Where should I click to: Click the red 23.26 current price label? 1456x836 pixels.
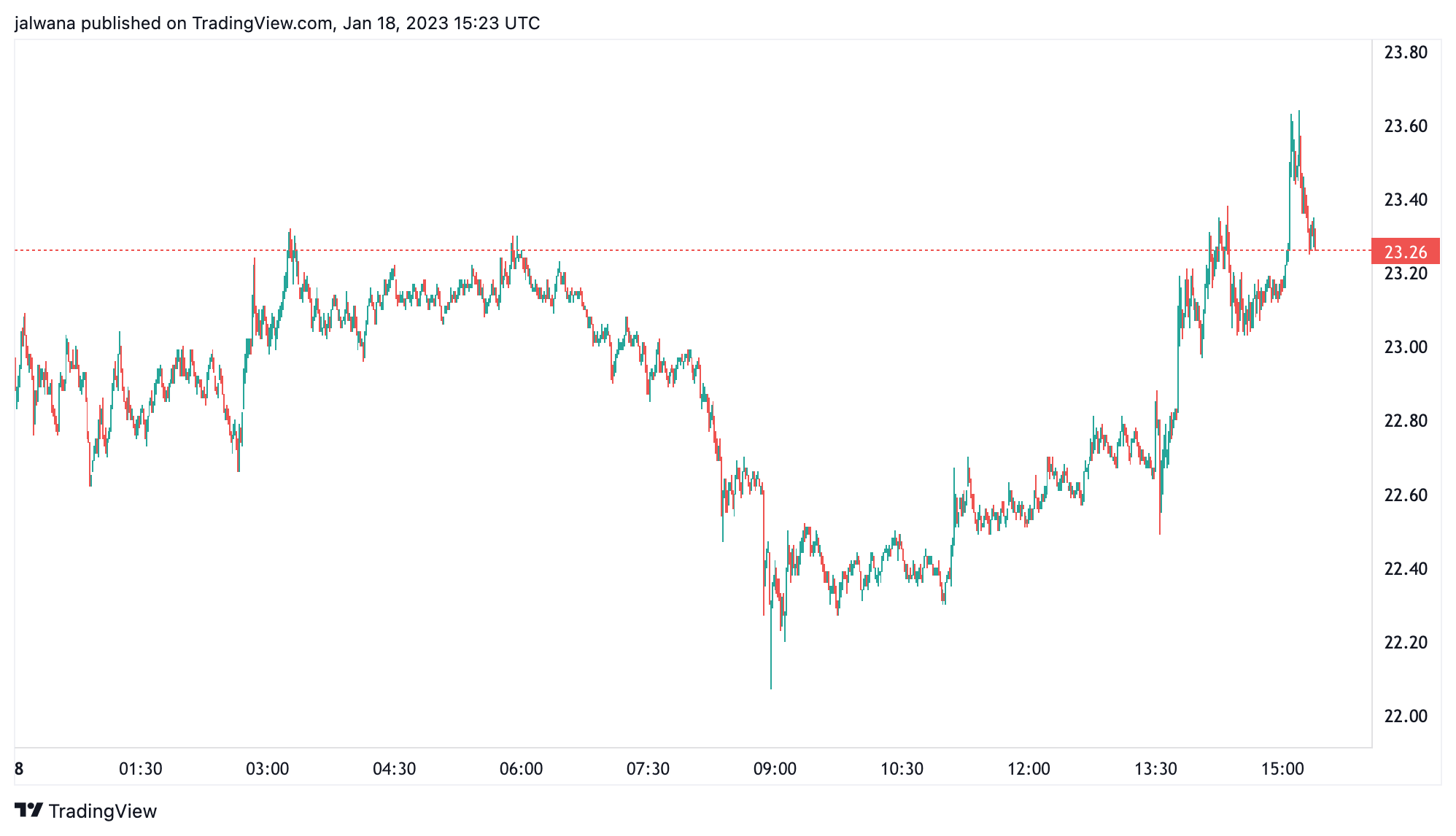pos(1405,252)
